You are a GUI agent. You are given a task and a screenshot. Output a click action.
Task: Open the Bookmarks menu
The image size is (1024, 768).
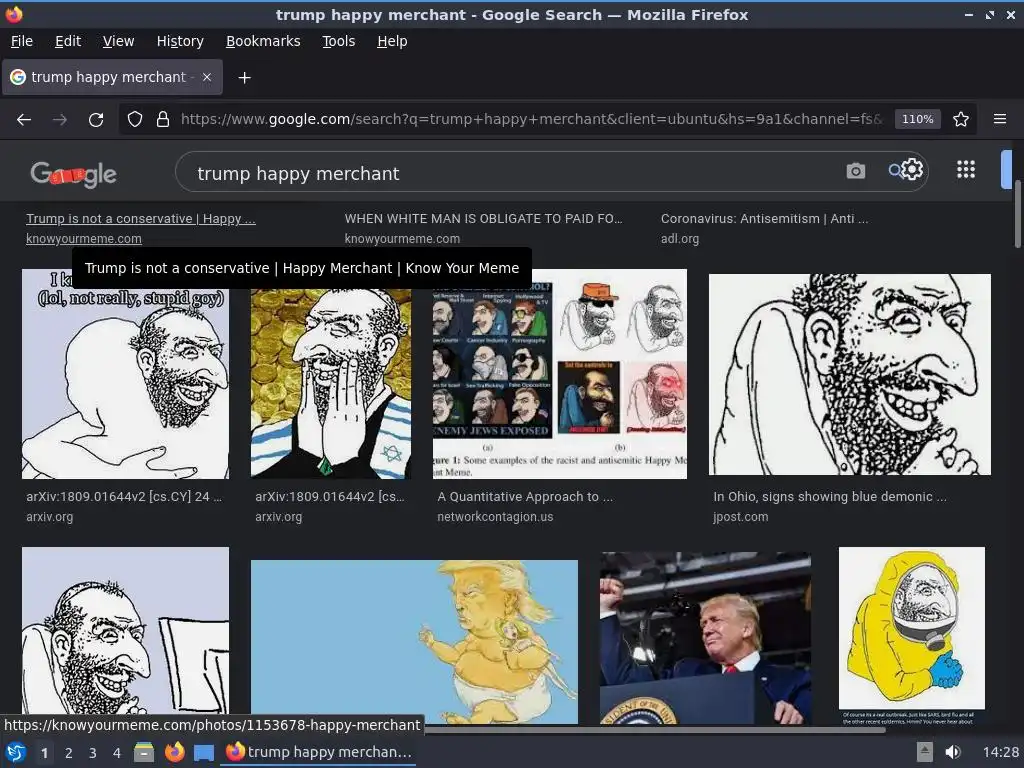(263, 41)
